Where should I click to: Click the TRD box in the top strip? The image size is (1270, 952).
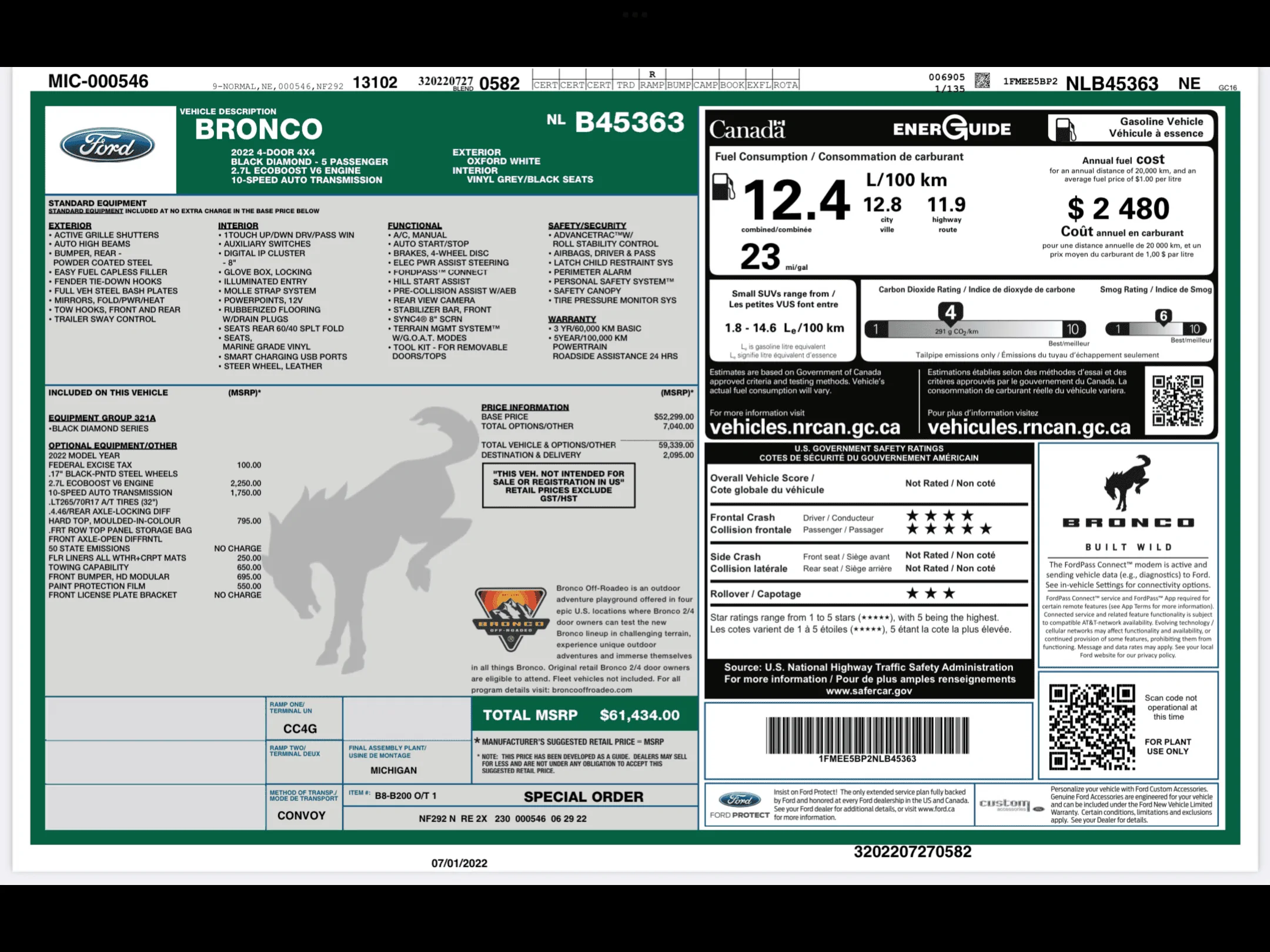click(626, 85)
